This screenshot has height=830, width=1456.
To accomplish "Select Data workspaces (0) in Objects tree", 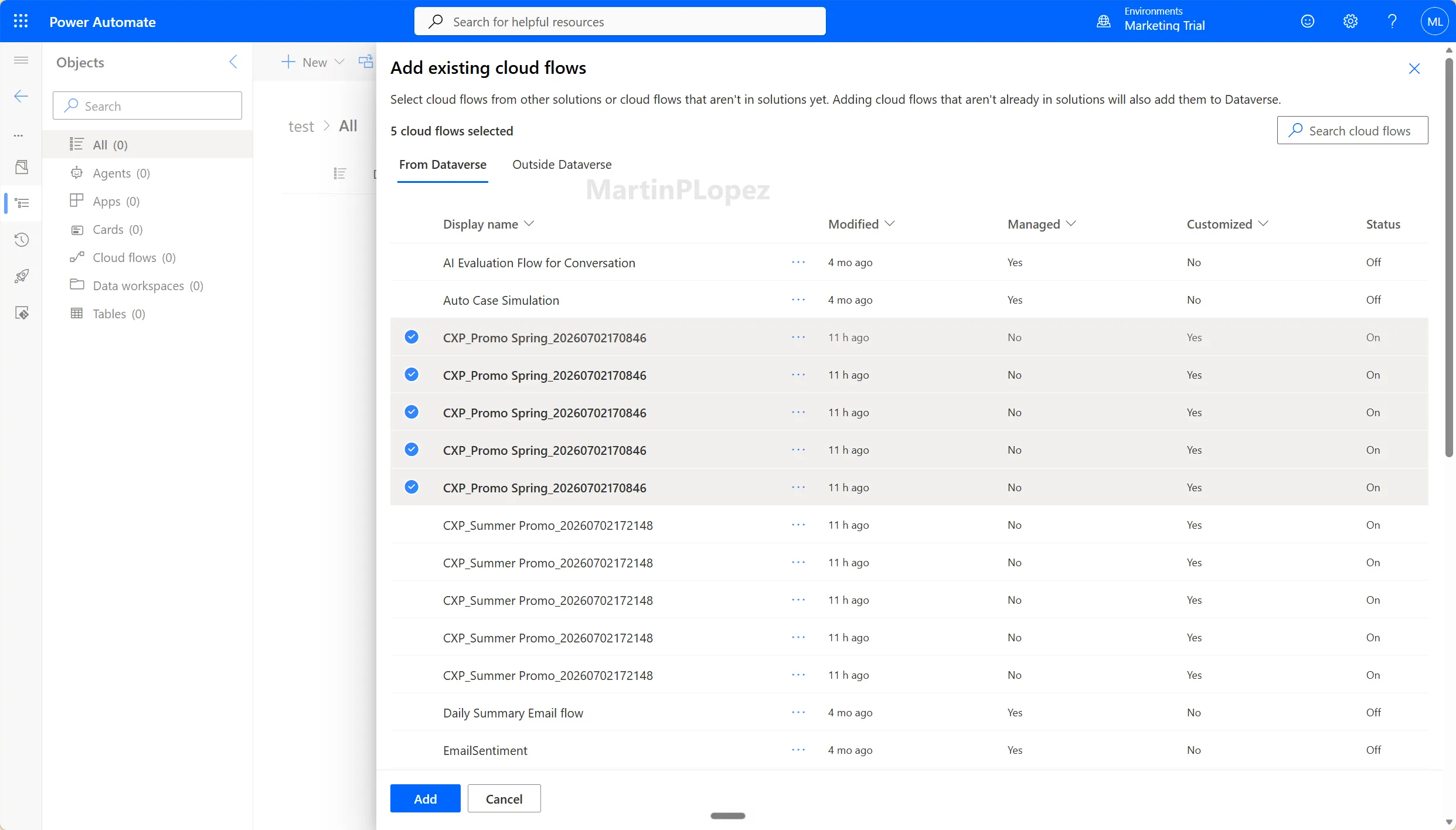I will [x=147, y=285].
